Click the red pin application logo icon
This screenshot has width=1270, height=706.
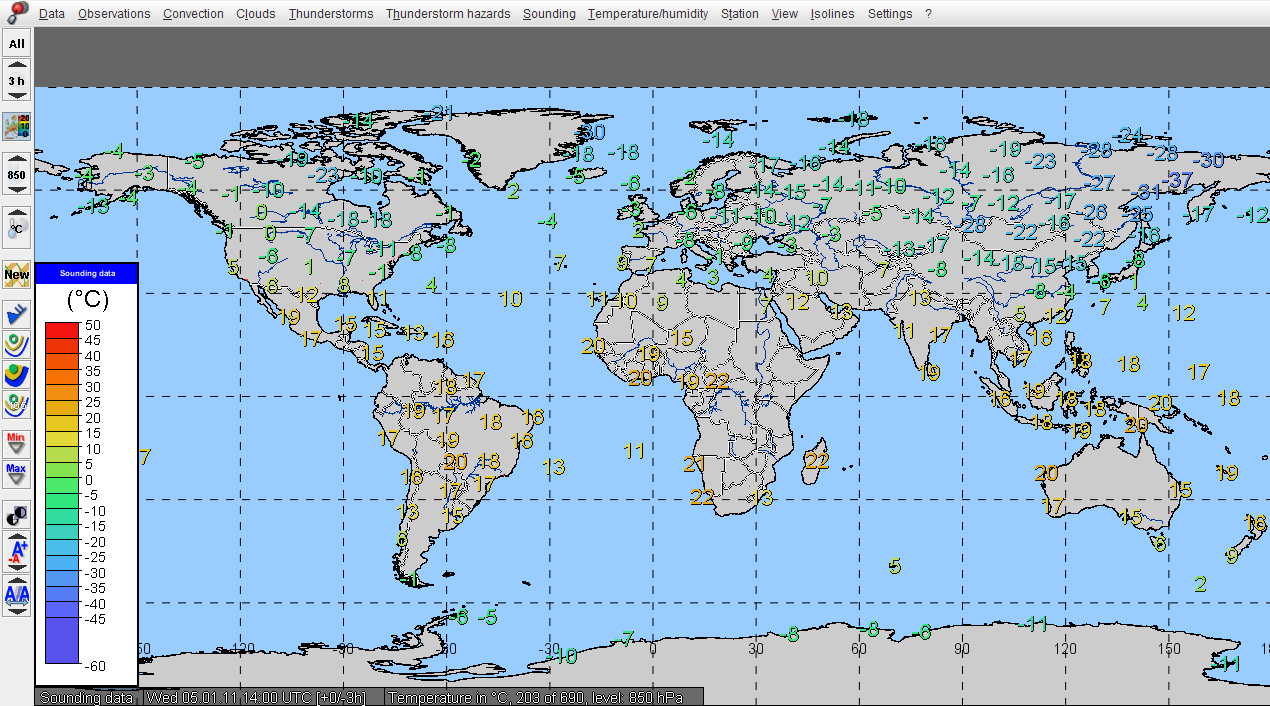[17, 13]
